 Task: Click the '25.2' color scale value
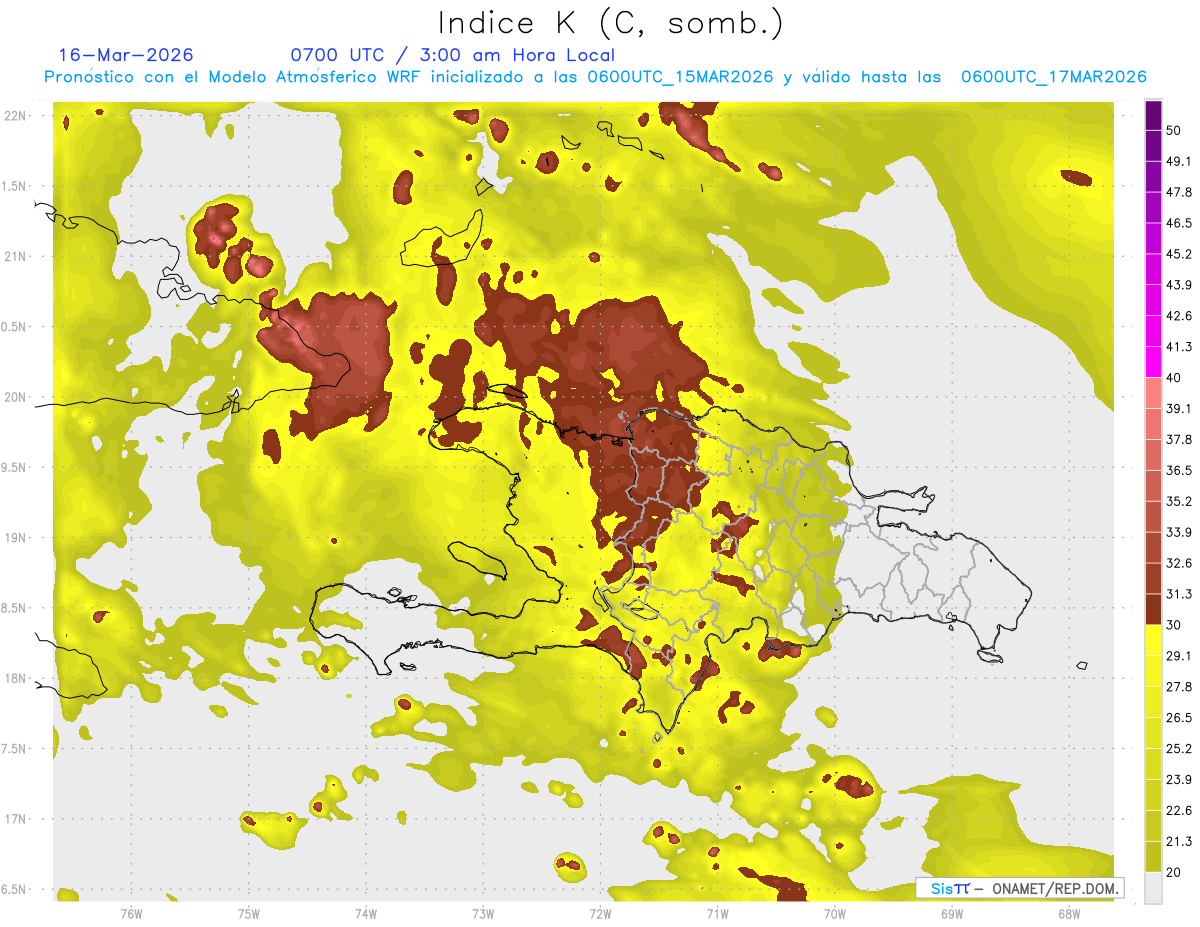point(1178,748)
